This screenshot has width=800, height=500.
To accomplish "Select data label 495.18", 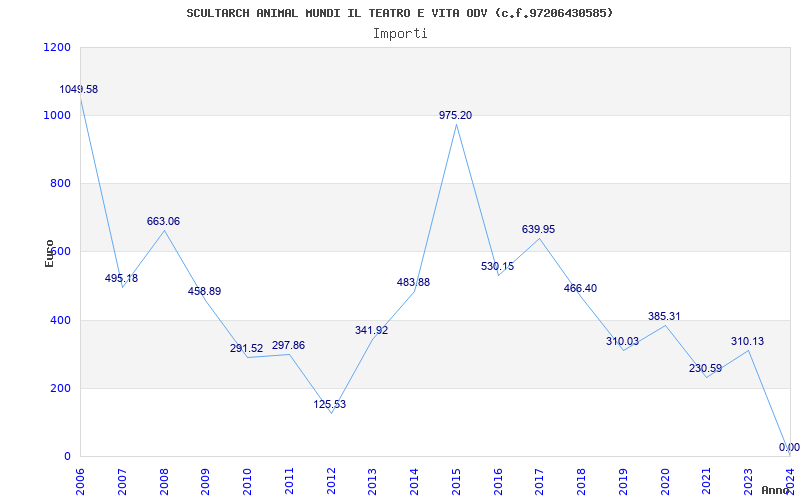I will pos(121,279).
